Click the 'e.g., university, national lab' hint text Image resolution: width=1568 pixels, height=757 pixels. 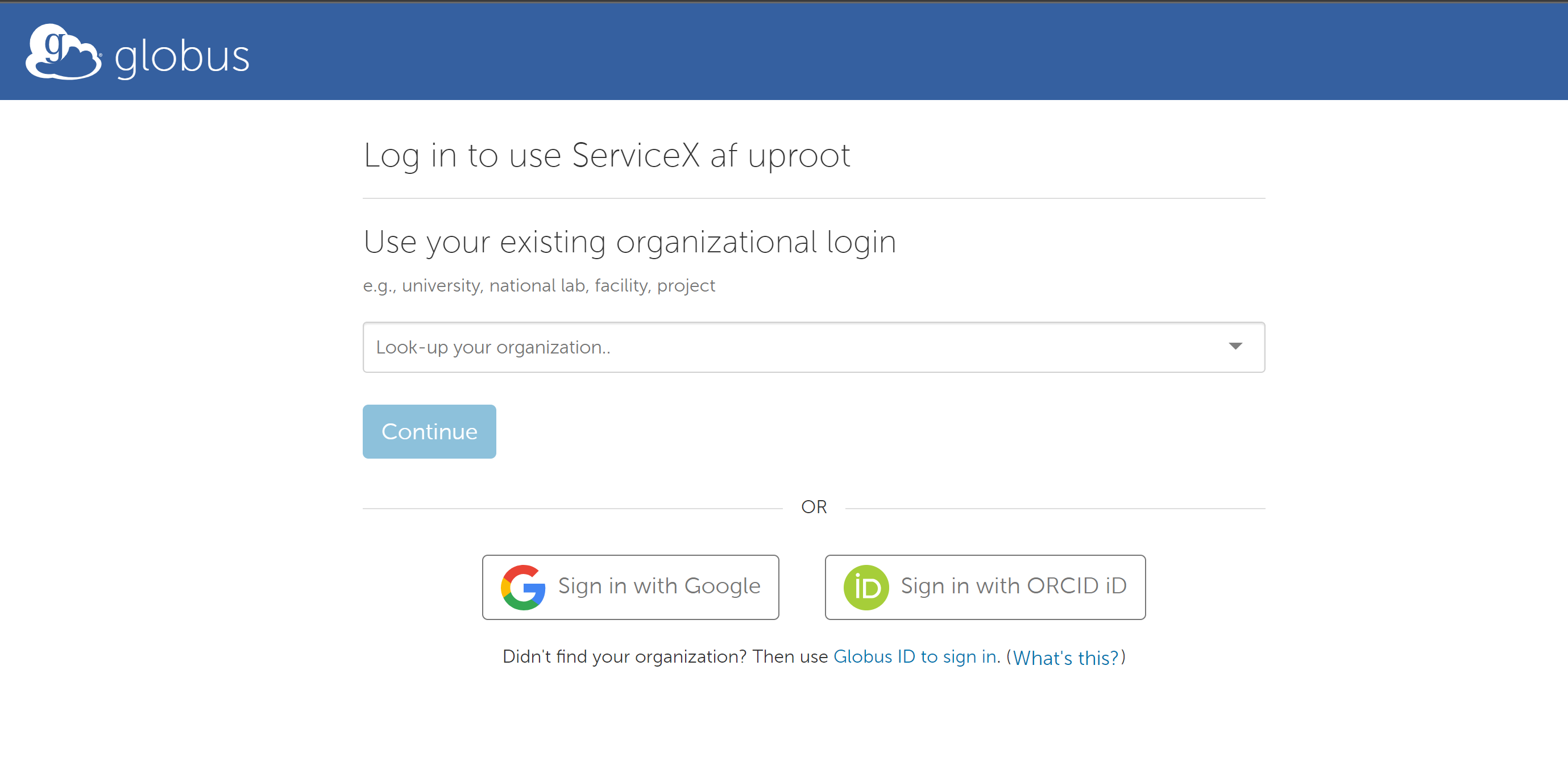pyautogui.click(x=539, y=285)
